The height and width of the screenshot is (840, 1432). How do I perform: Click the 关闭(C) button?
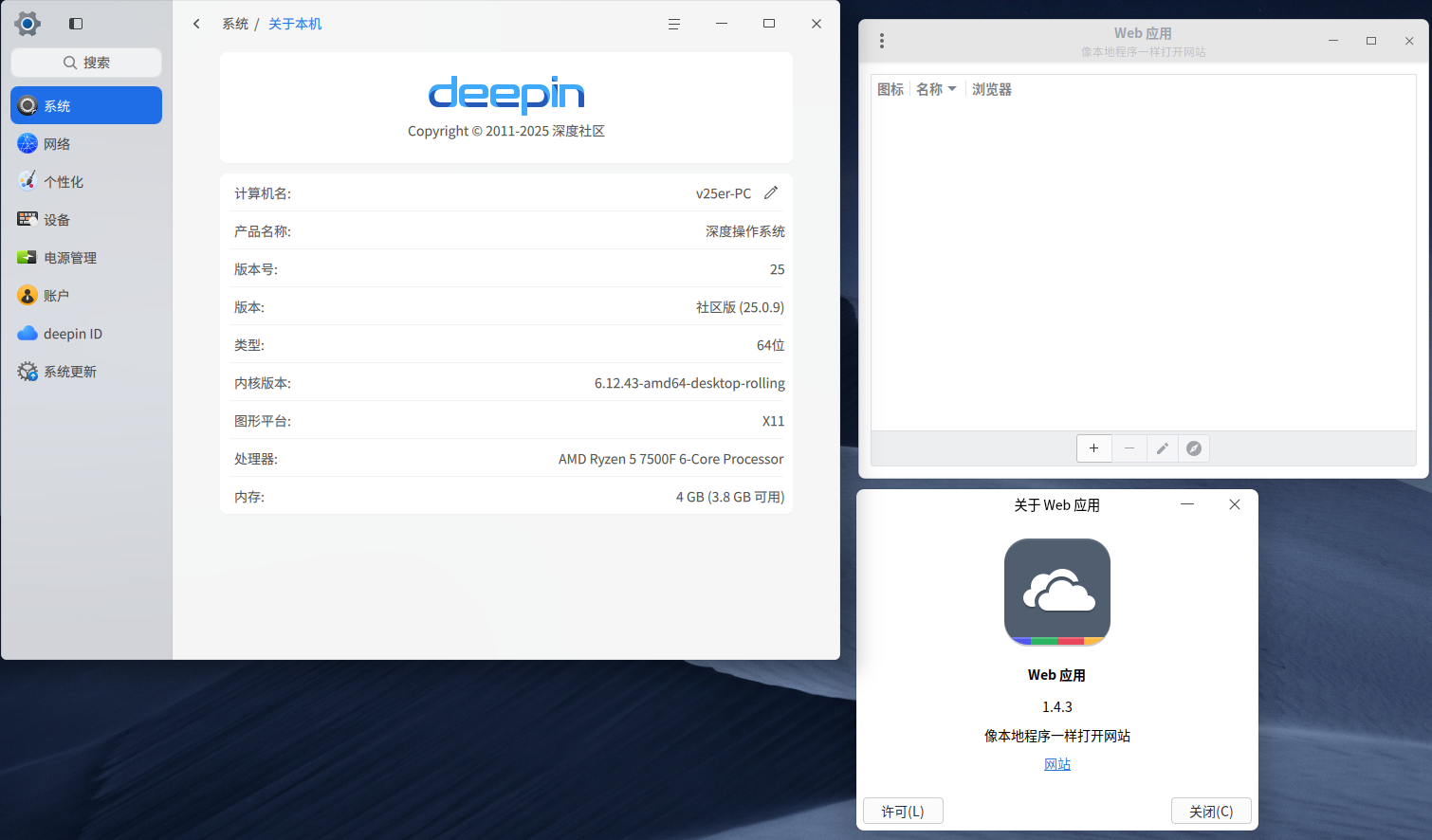pyautogui.click(x=1211, y=812)
